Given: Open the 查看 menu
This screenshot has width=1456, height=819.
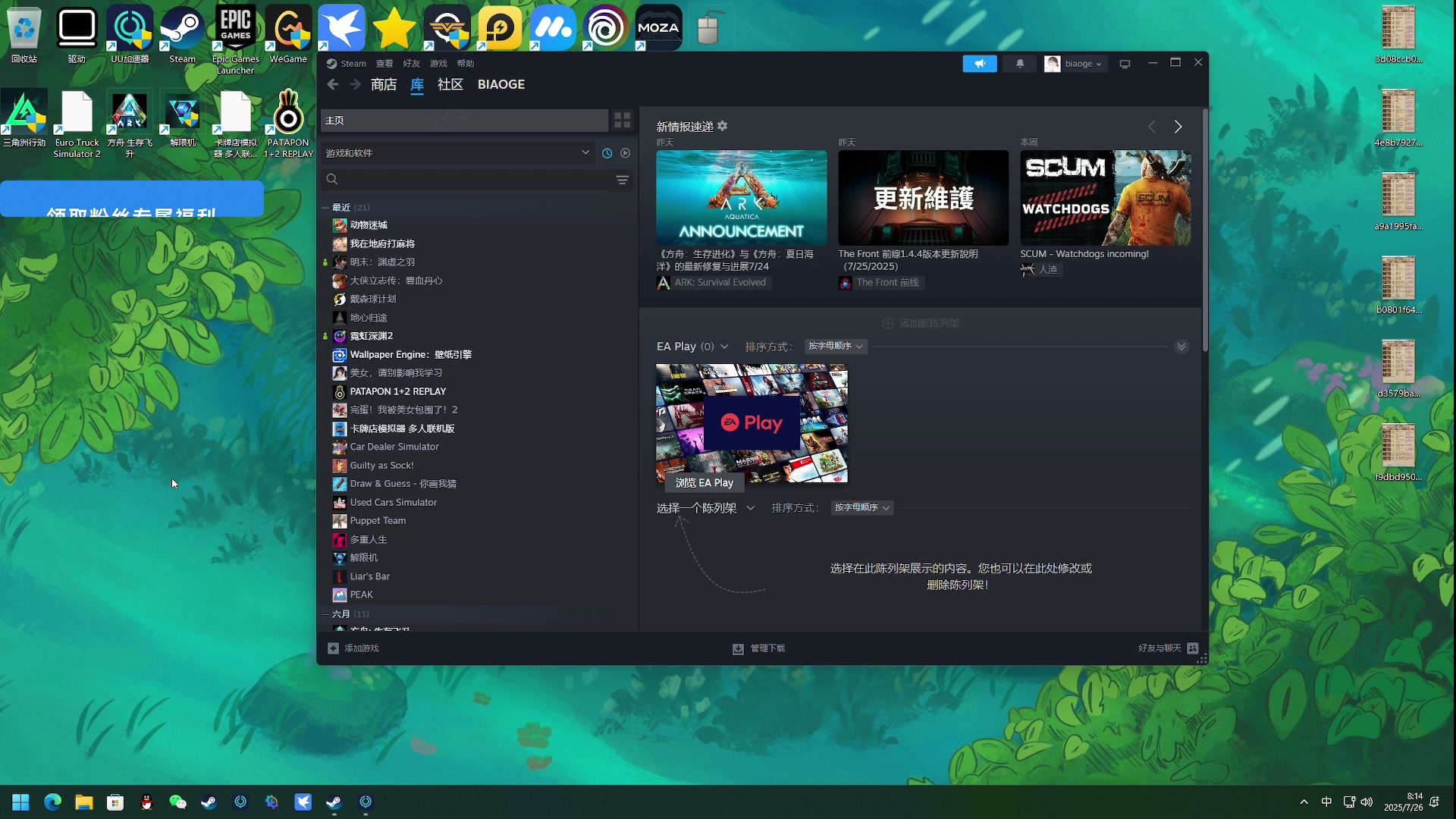Looking at the screenshot, I should pos(384,64).
